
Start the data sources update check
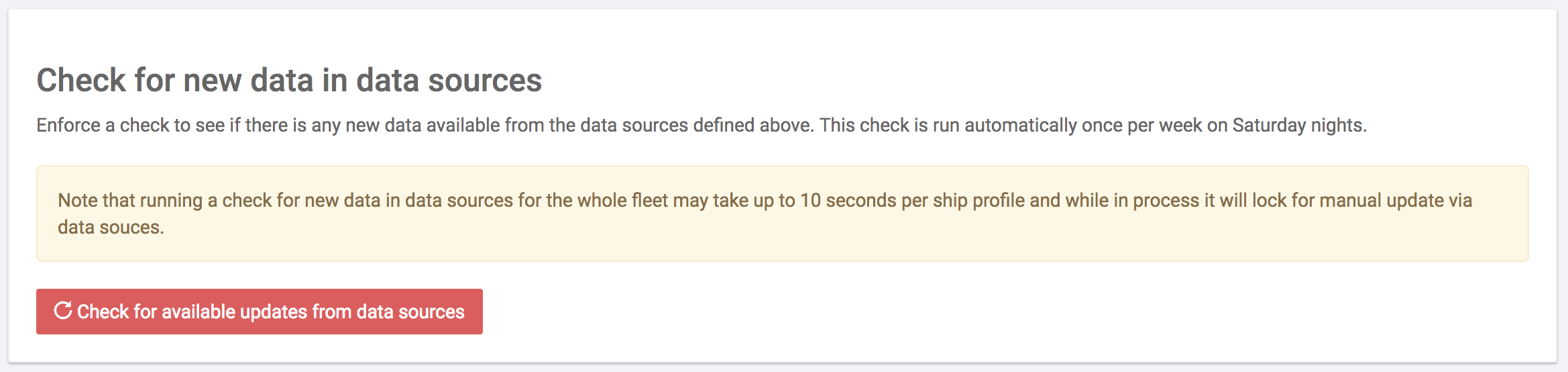coord(259,312)
